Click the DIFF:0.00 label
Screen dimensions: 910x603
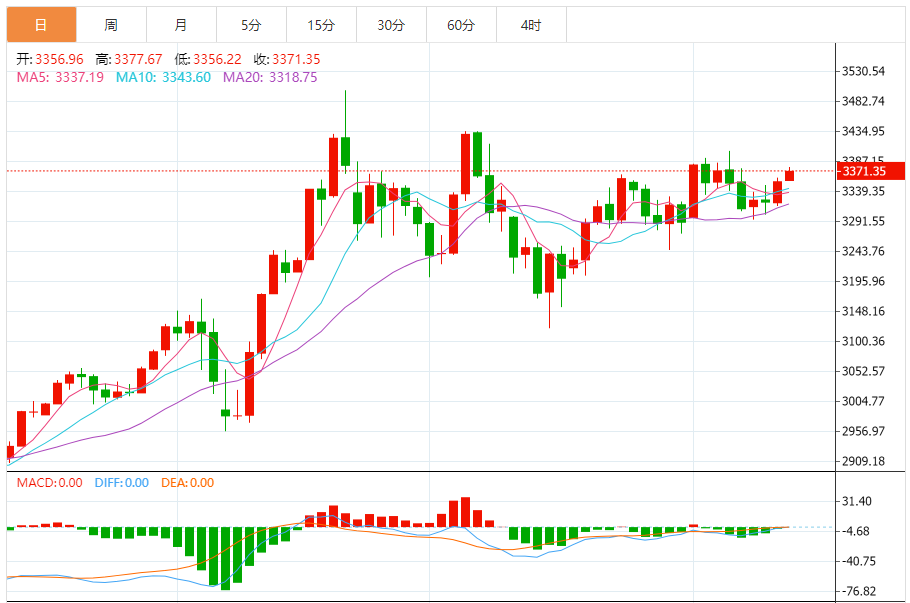coord(122,483)
